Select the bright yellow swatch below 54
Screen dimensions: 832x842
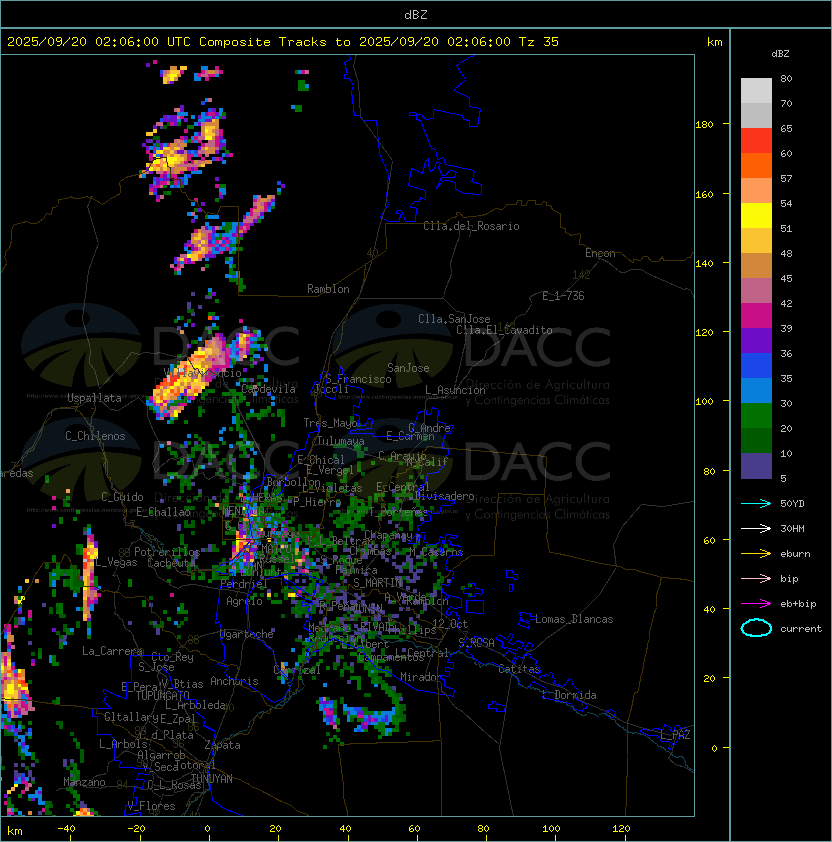[x=756, y=216]
